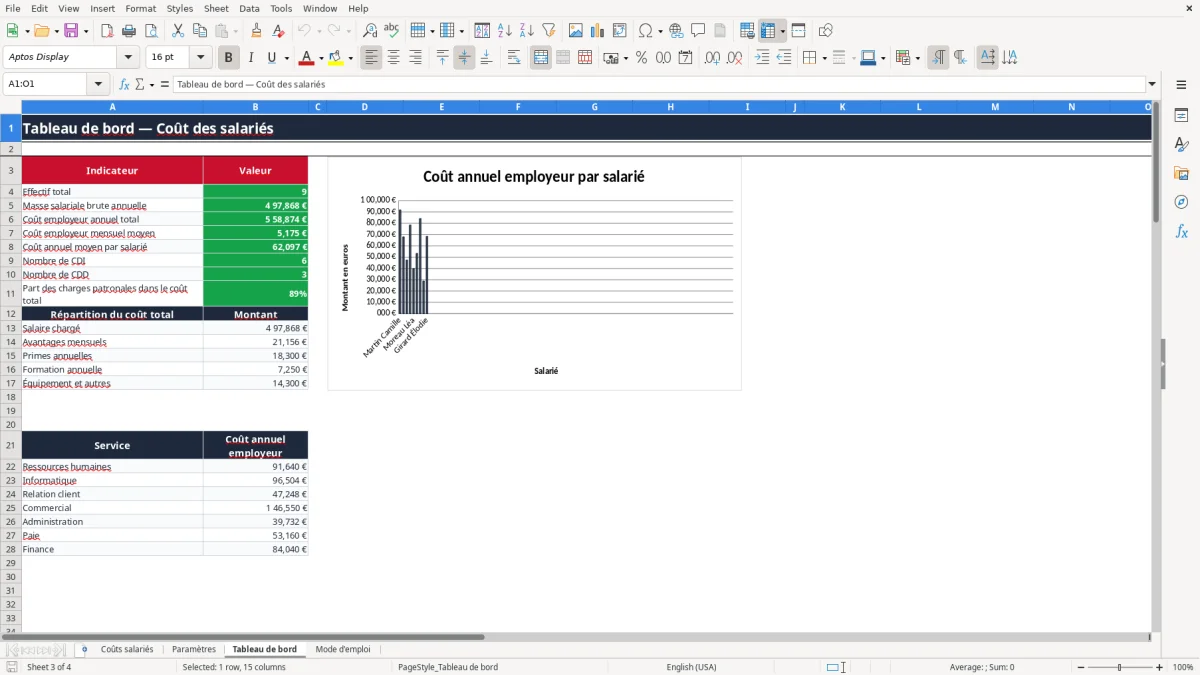Toggle Align Left
This screenshot has height=675, width=1200.
[371, 58]
